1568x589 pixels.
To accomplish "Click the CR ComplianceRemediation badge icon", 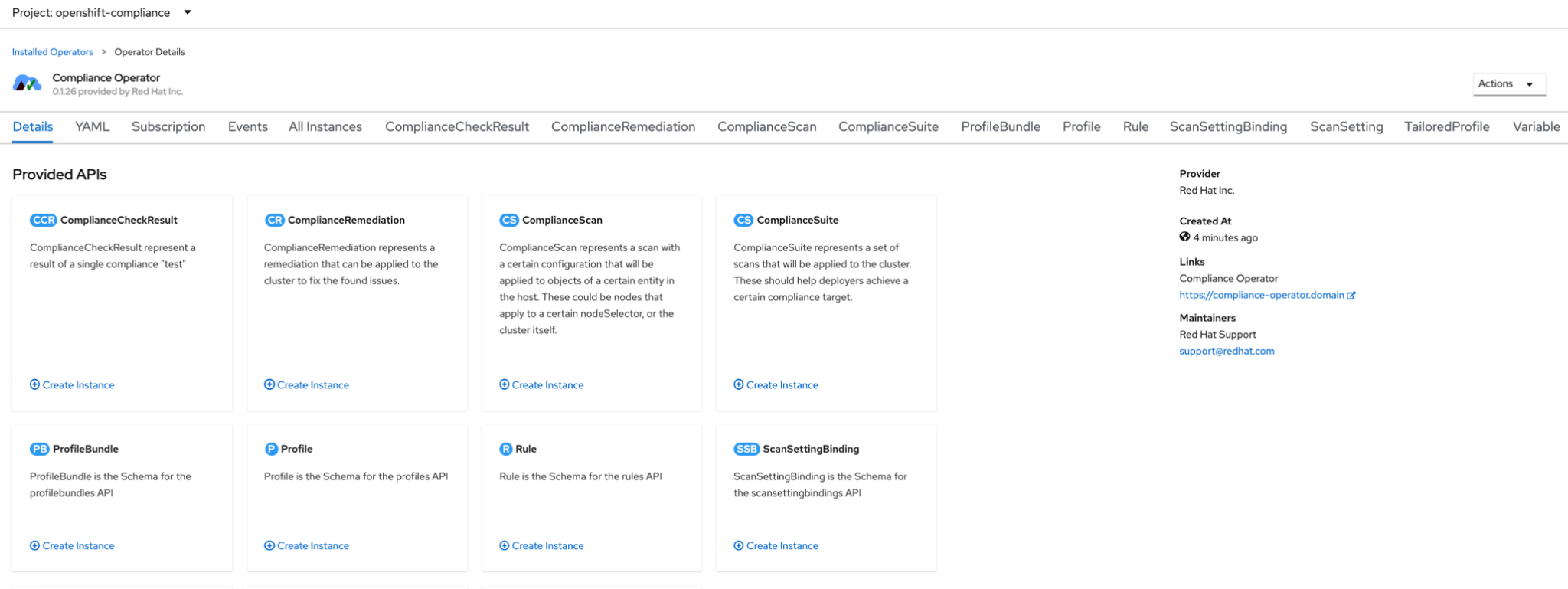I will [274, 220].
